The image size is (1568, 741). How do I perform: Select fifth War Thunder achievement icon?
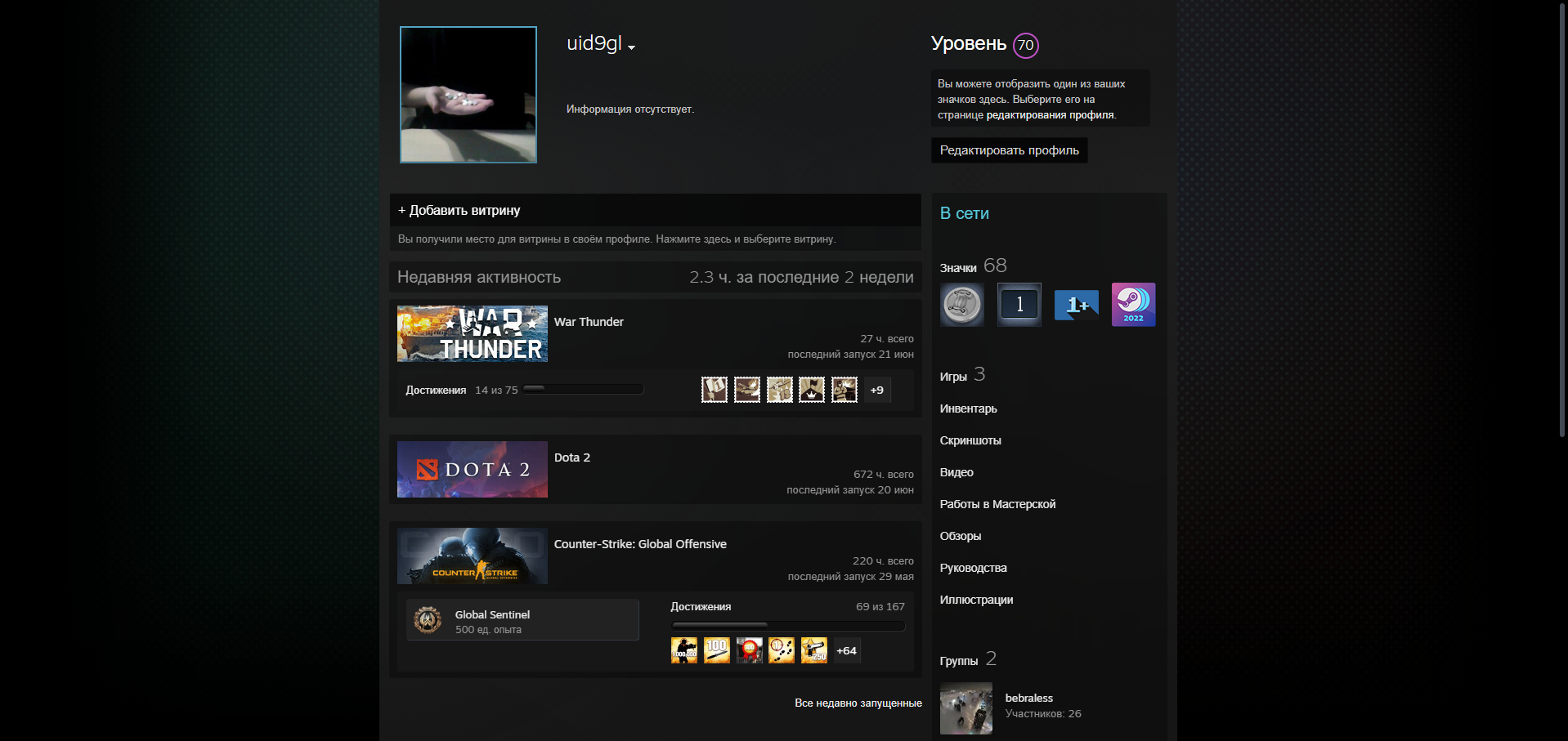[844, 390]
